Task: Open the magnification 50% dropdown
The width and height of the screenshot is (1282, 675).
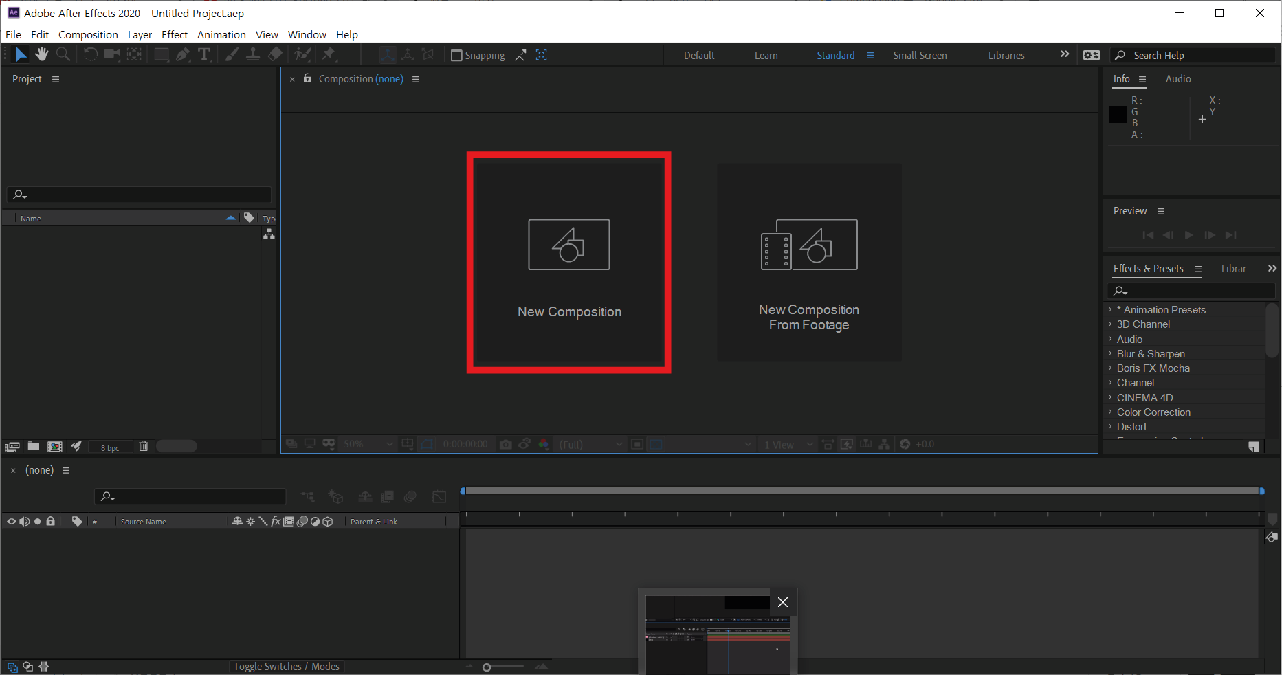Action: point(368,444)
